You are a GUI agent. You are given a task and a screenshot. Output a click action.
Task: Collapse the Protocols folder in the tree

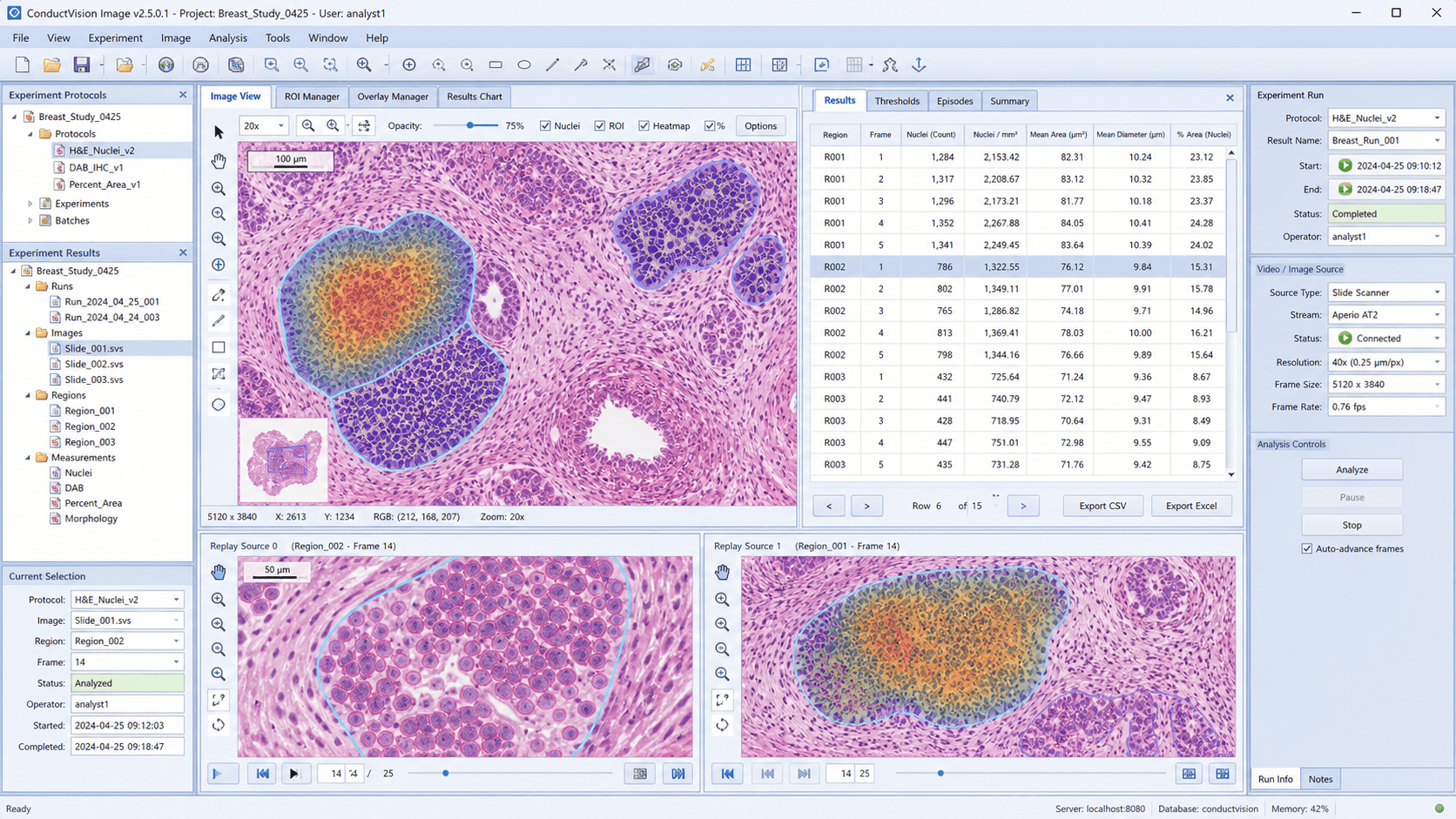coord(30,134)
